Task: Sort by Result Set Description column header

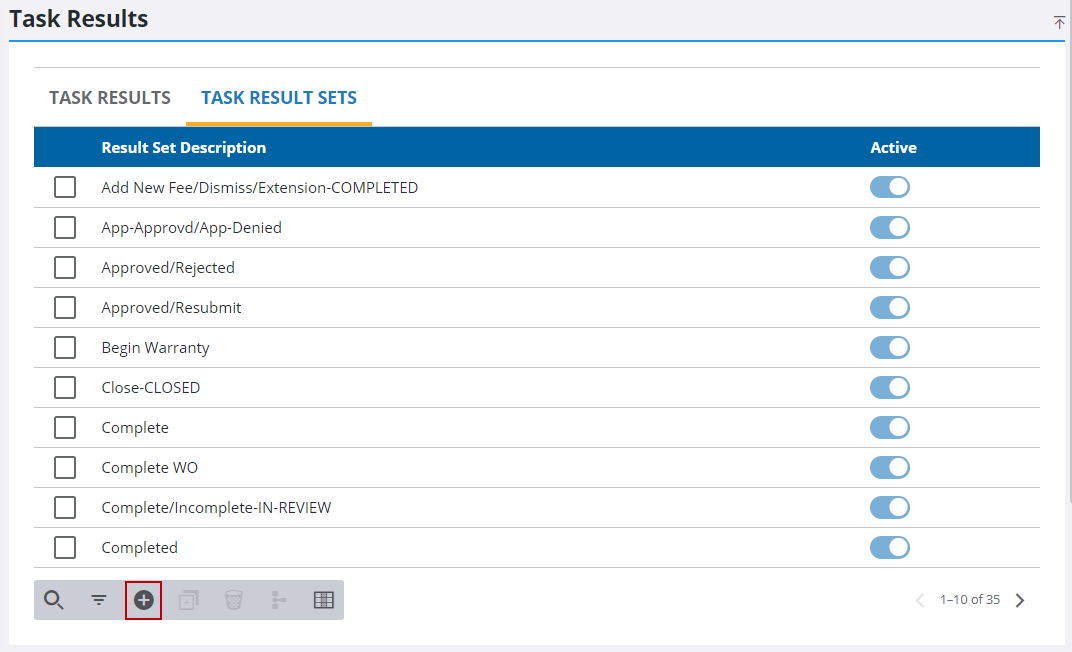Action: 184,148
